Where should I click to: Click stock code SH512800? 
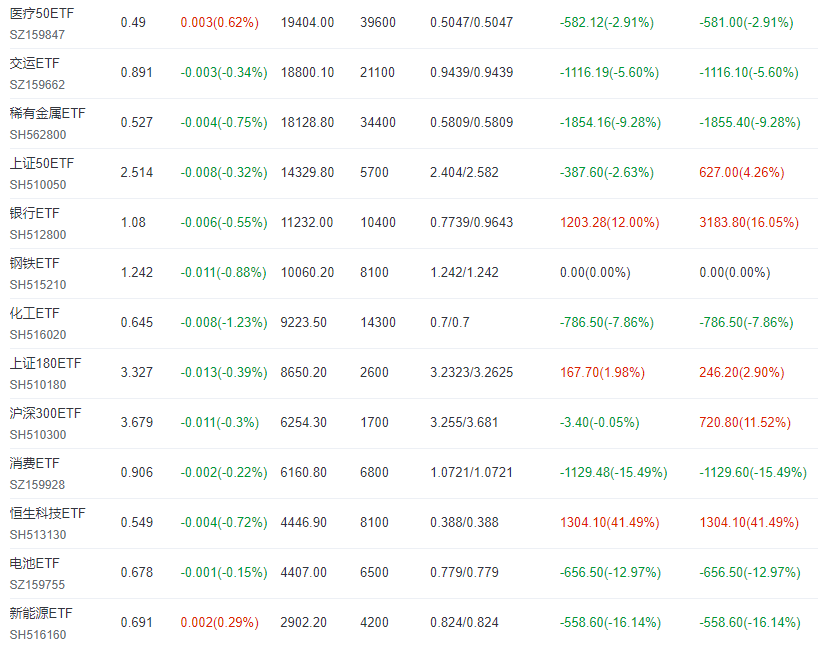tap(38, 233)
